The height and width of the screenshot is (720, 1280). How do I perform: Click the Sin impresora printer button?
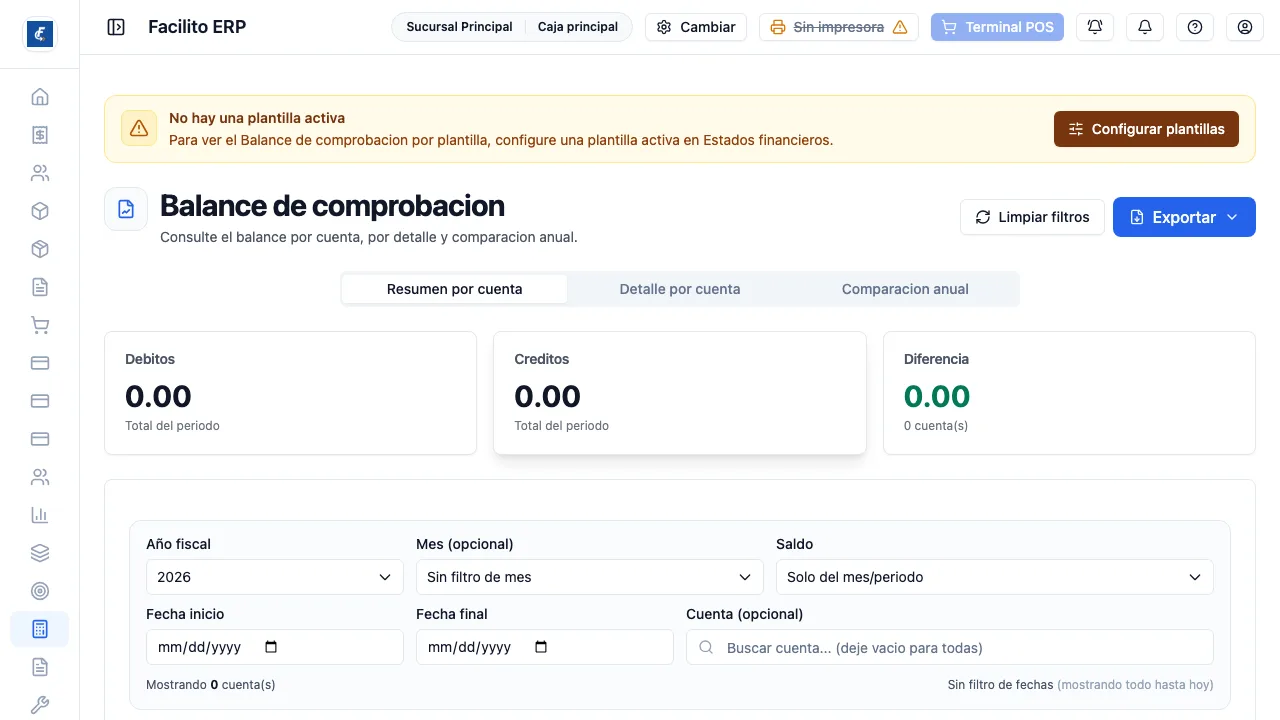pos(839,27)
